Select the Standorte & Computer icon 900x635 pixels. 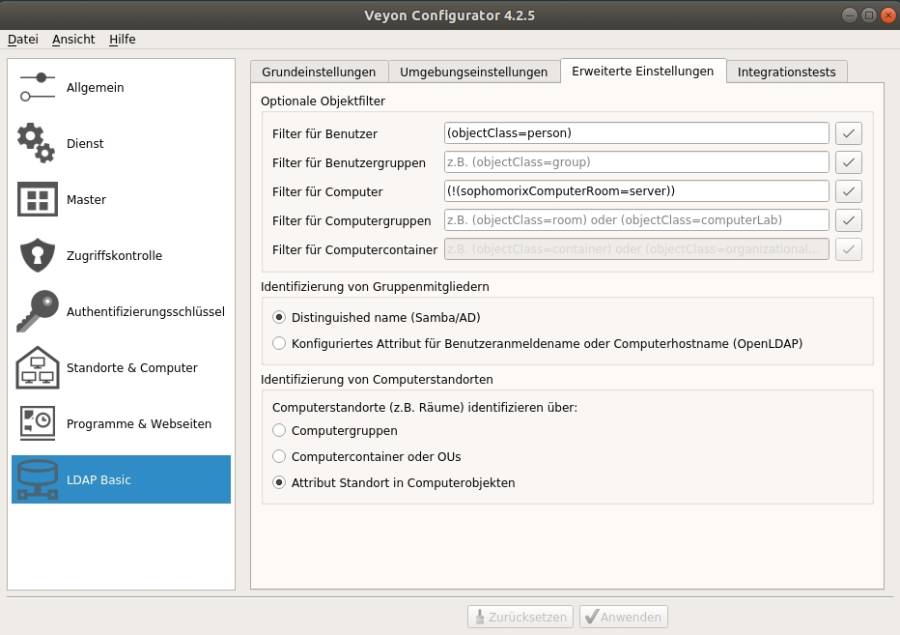click(37, 367)
